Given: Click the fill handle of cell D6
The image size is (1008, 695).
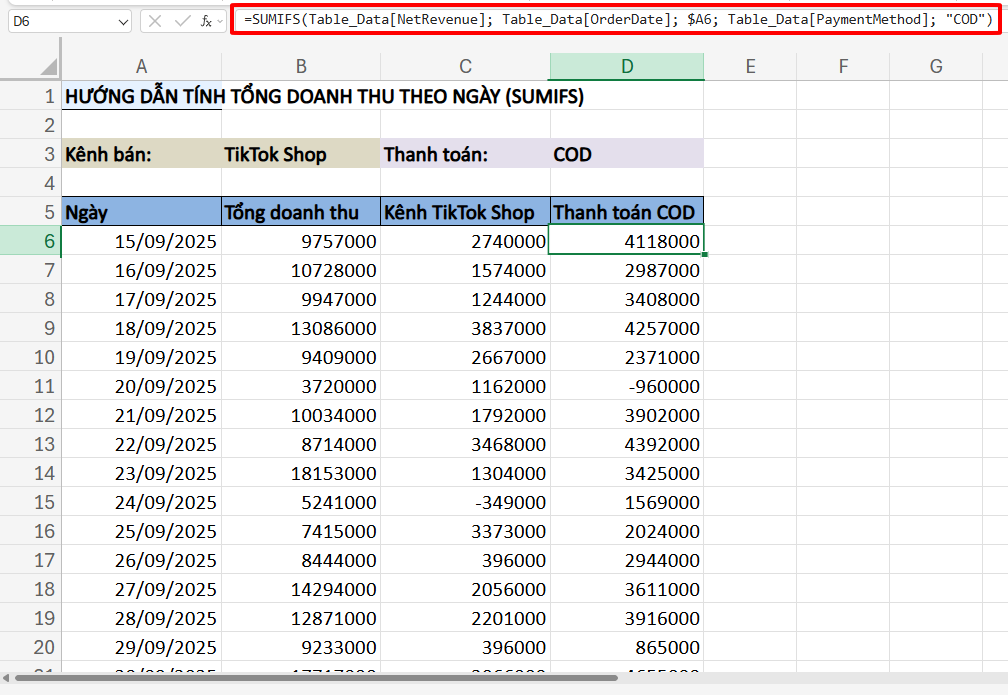Looking at the screenshot, I should (x=704, y=255).
